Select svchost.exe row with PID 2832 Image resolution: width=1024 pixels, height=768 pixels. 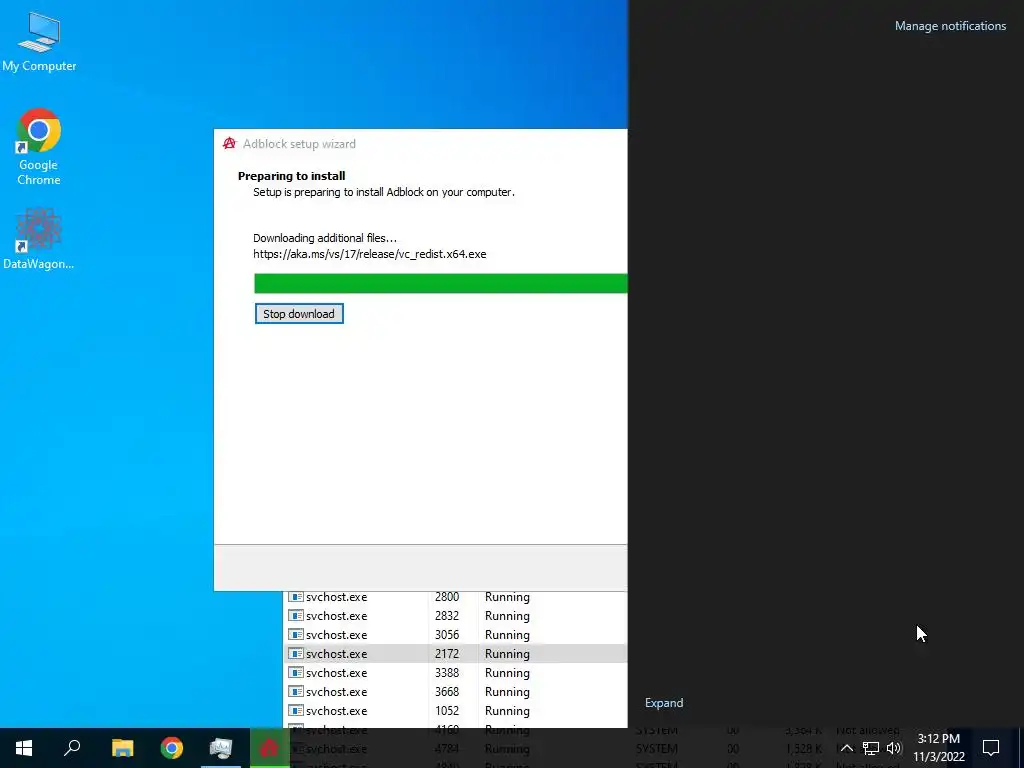coord(455,616)
